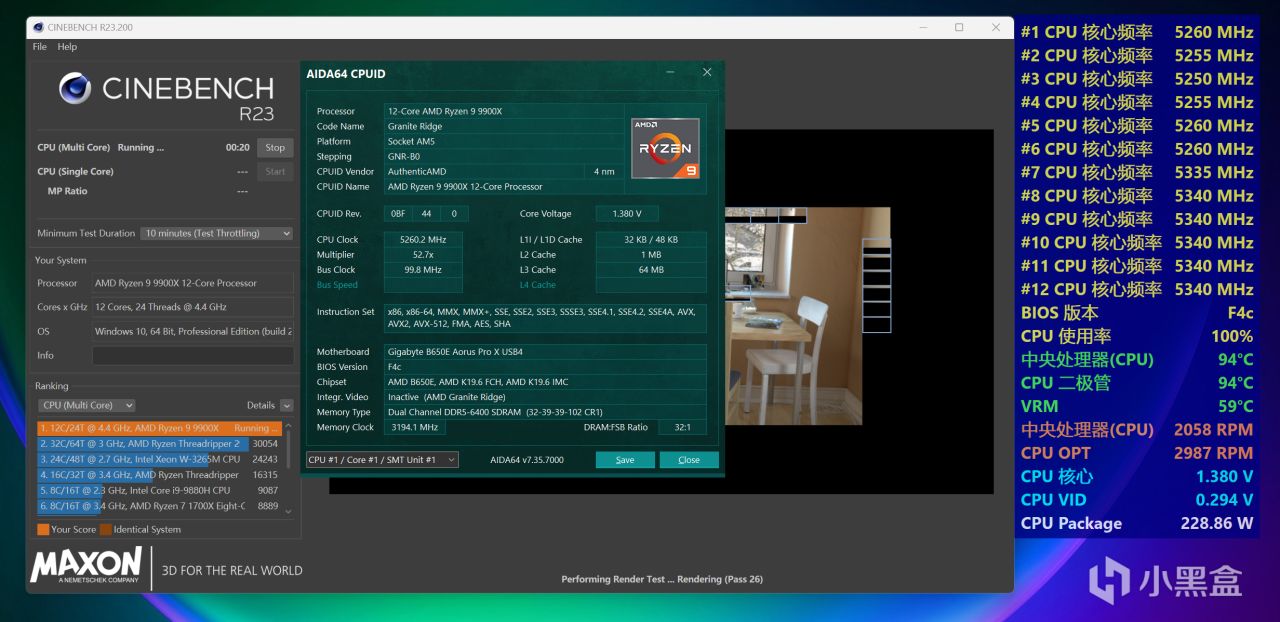Click the orange Your Score legend swatch
Screen dimensions: 1280x622
pyautogui.click(x=43, y=530)
